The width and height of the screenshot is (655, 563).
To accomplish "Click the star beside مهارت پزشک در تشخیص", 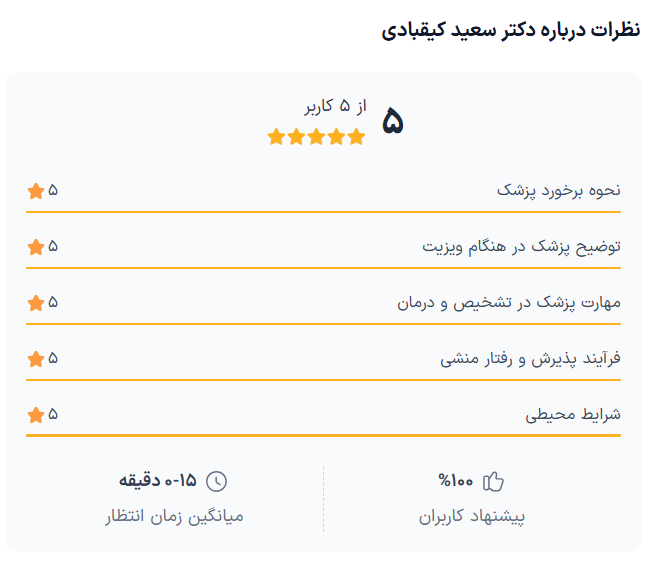I will click(x=36, y=302).
